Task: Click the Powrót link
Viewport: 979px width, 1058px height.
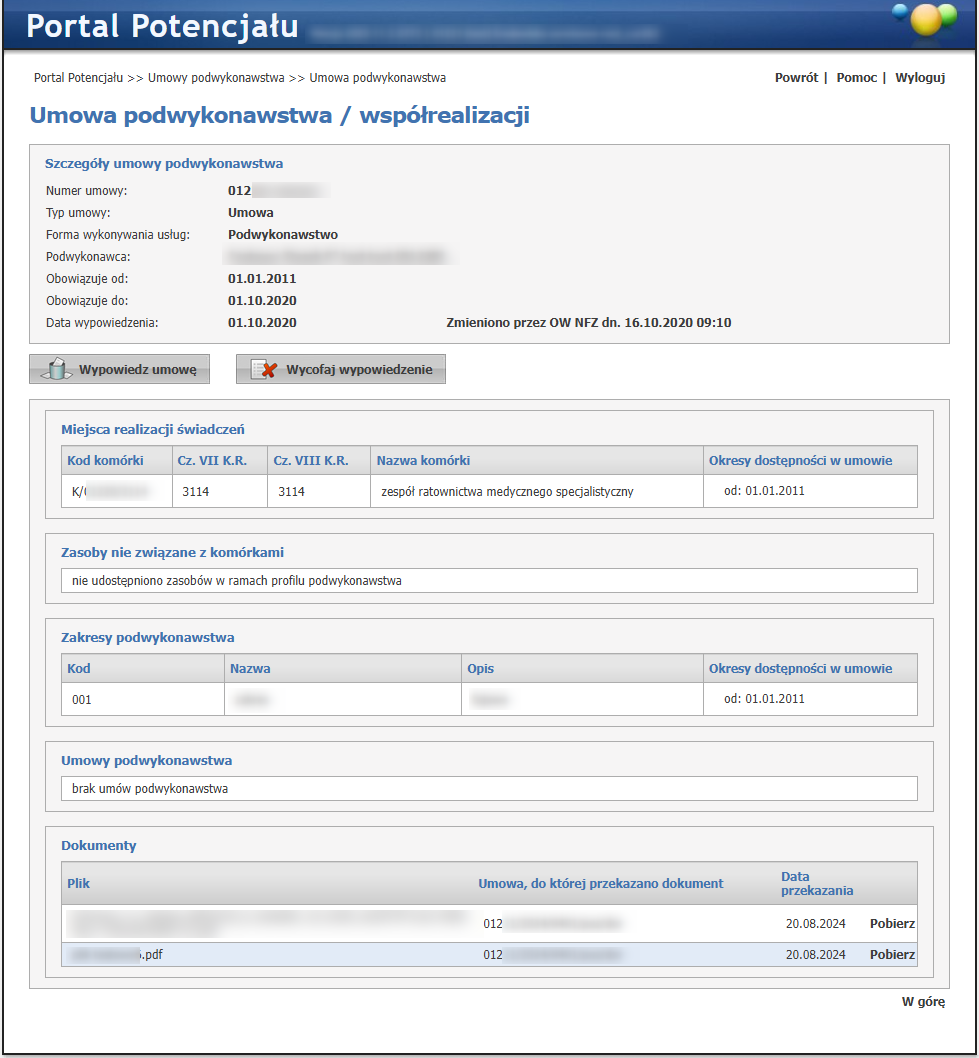Action: [796, 77]
